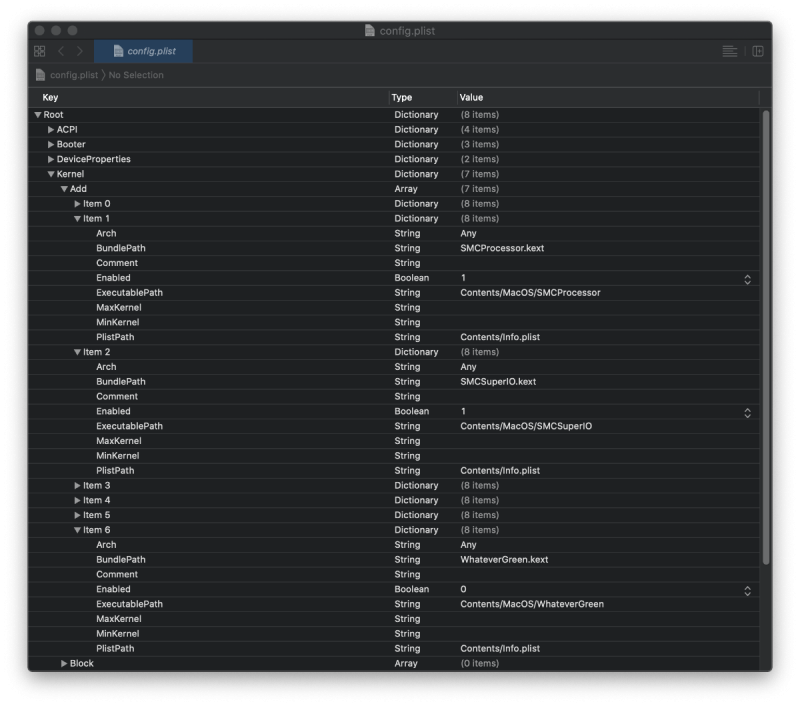This screenshot has height=706, width=800.
Task: Expand the Booter dictionary
Action: [51, 144]
